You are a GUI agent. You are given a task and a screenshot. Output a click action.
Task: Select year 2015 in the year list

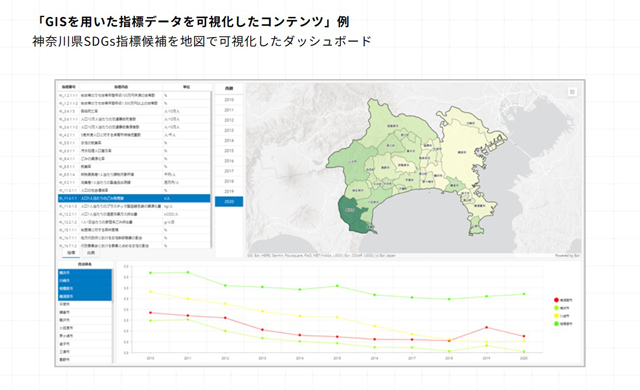click(229, 151)
